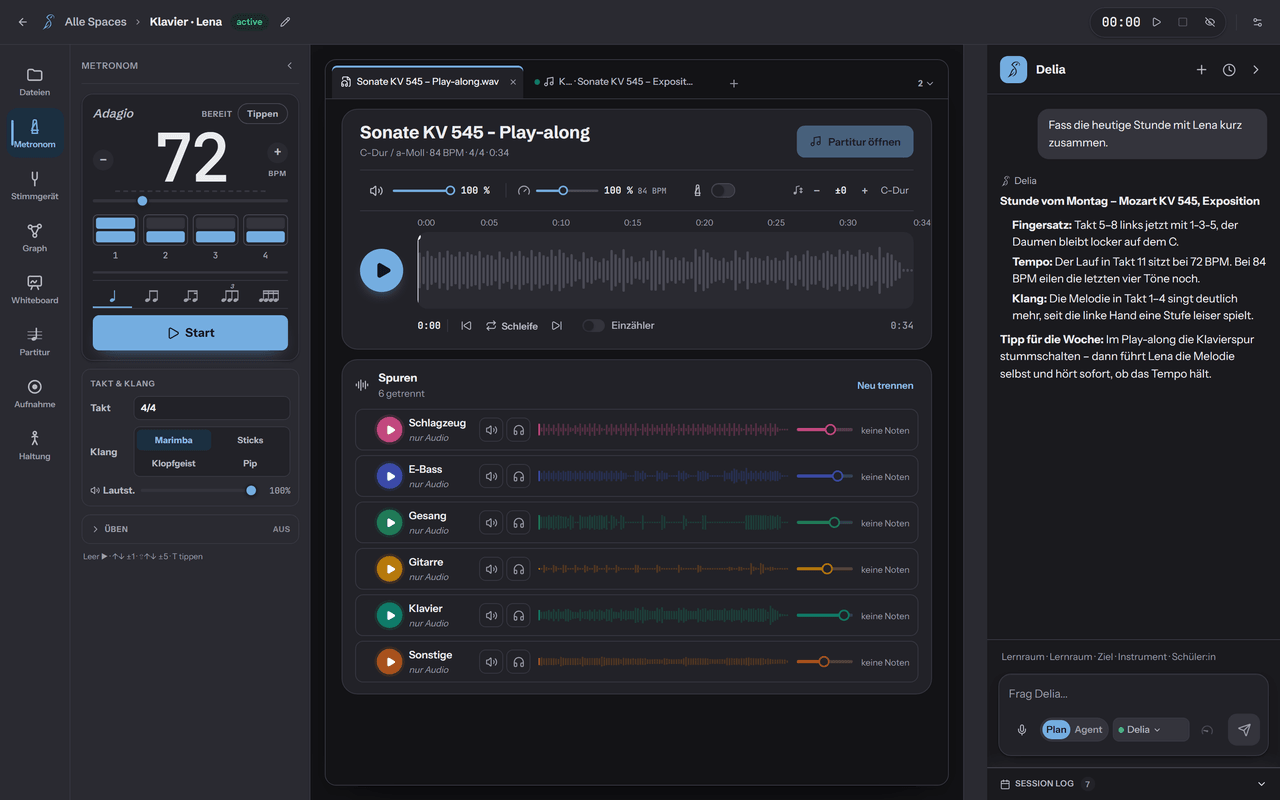Click the Frag Delia input field
Screen dimensions: 1280x800
coord(1133,694)
